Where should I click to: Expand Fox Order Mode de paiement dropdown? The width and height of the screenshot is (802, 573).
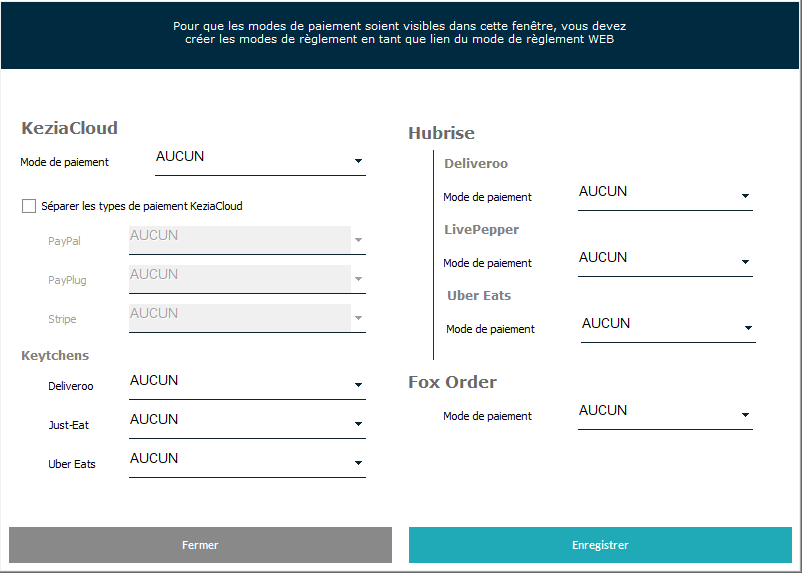tap(745, 415)
